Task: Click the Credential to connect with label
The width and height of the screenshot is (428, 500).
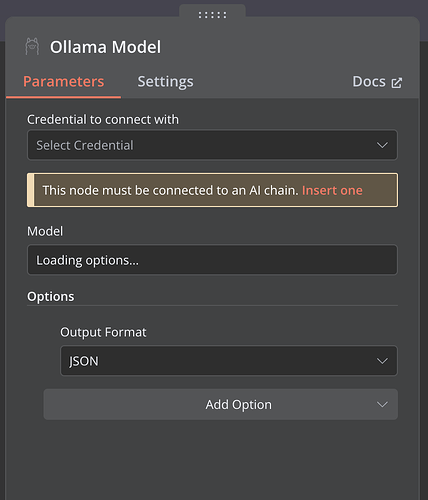Action: coord(103,119)
